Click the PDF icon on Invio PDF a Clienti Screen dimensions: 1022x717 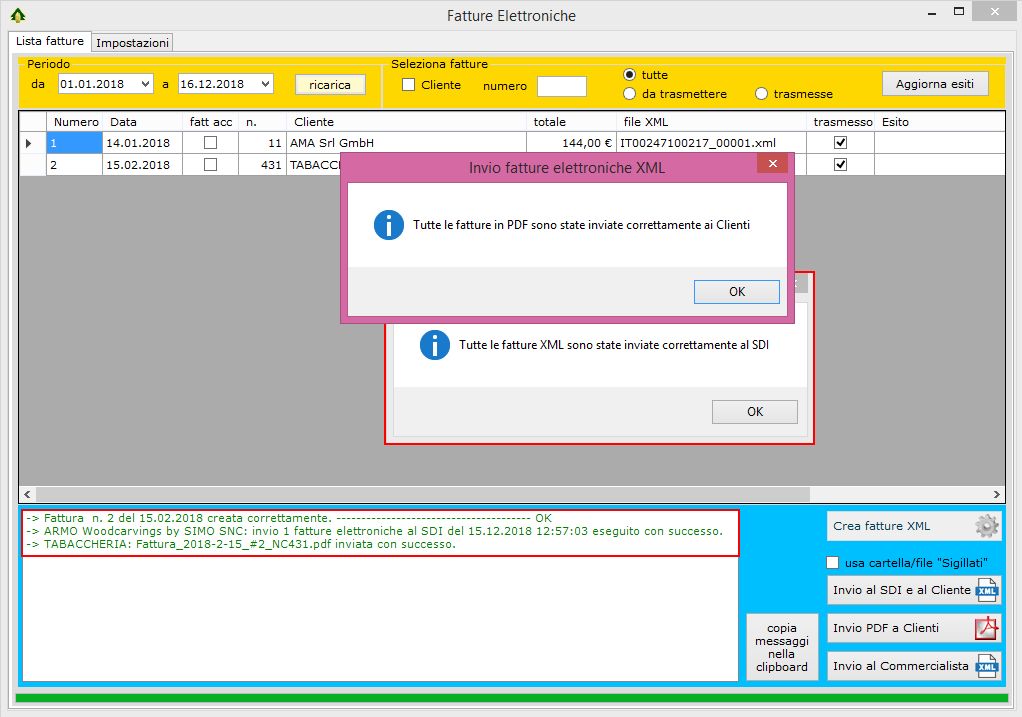point(986,628)
